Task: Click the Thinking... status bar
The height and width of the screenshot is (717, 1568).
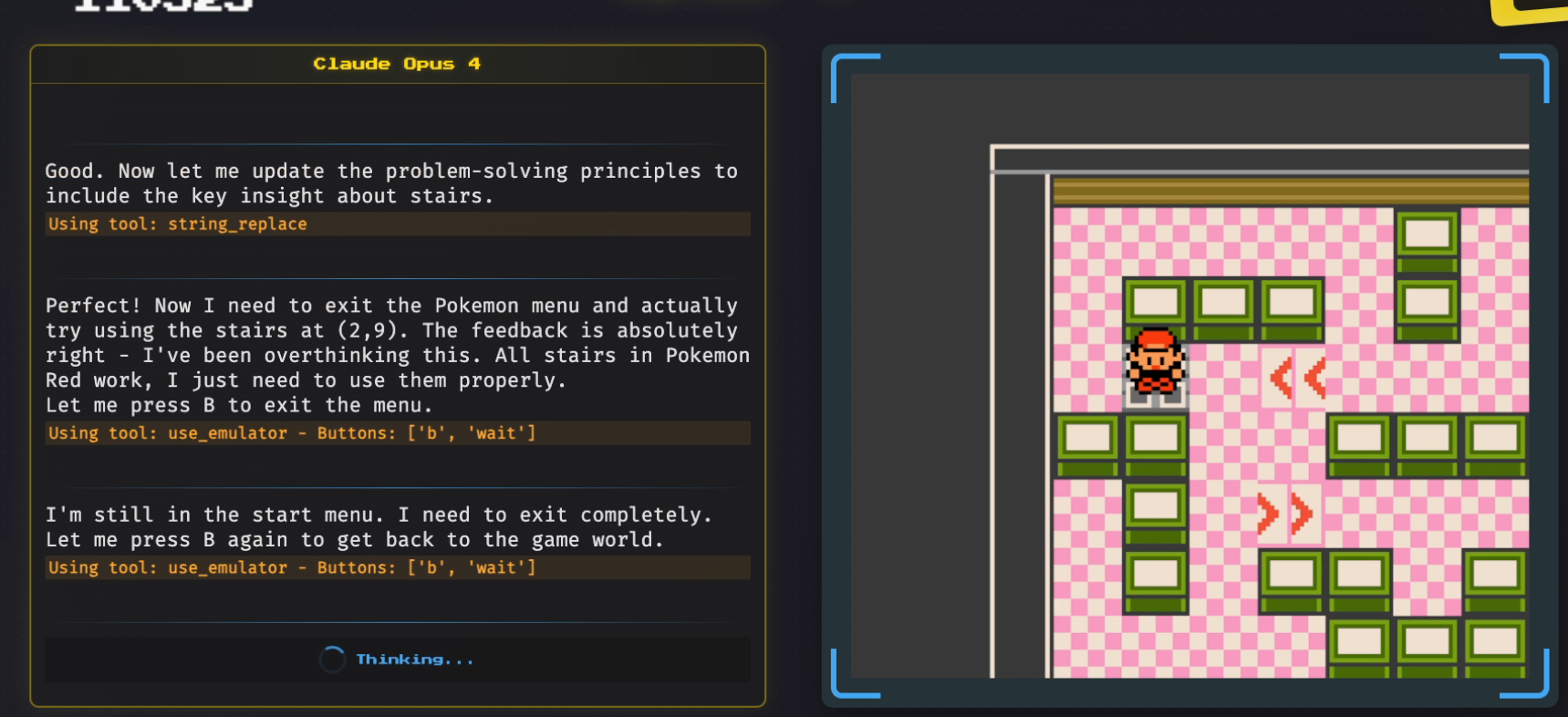Action: (x=398, y=660)
